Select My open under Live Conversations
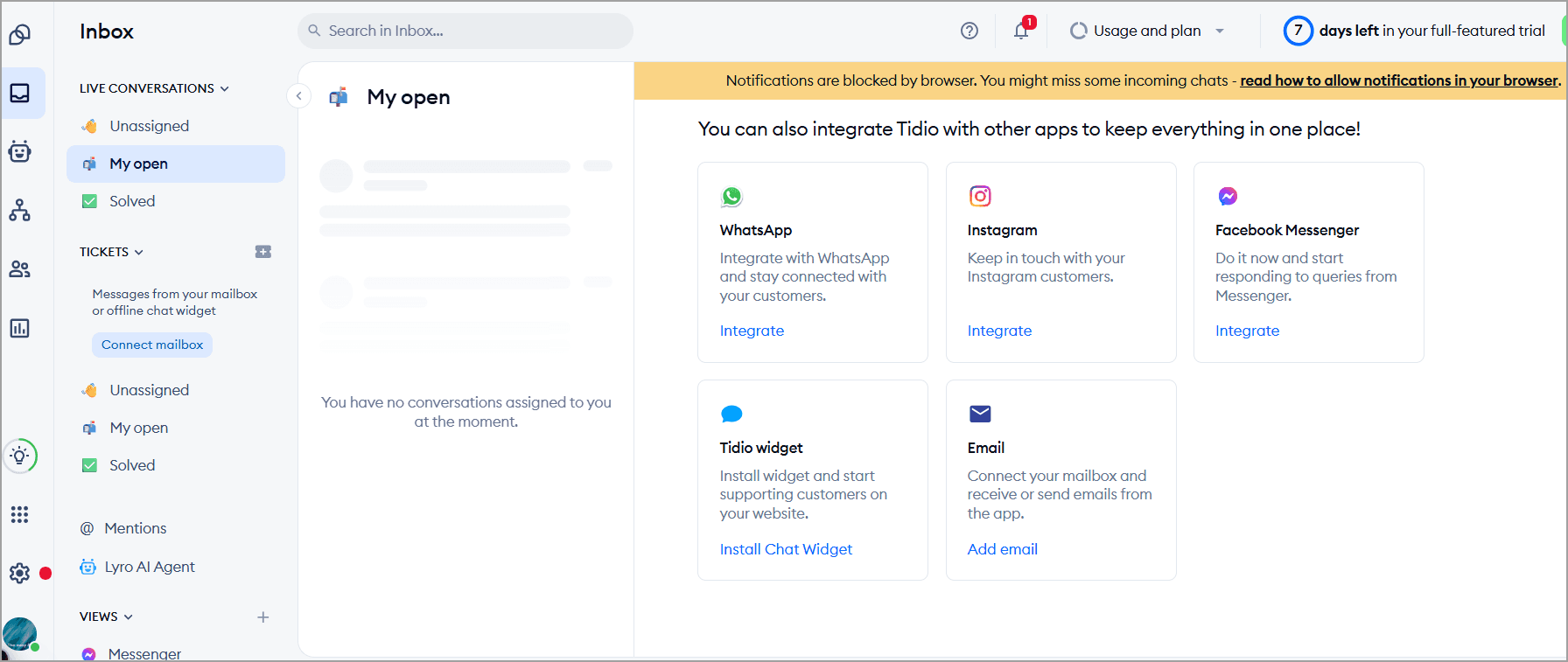The width and height of the screenshot is (1568, 662). [176, 164]
